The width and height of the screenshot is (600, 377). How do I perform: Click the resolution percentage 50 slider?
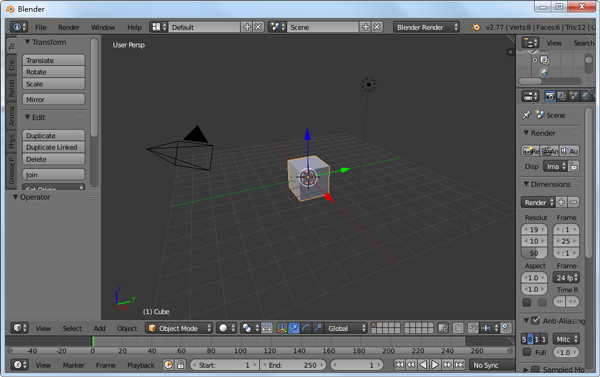pyautogui.click(x=534, y=253)
